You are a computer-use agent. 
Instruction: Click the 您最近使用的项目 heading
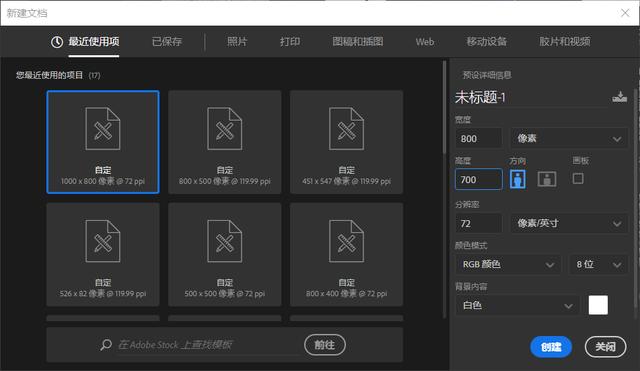(49, 75)
